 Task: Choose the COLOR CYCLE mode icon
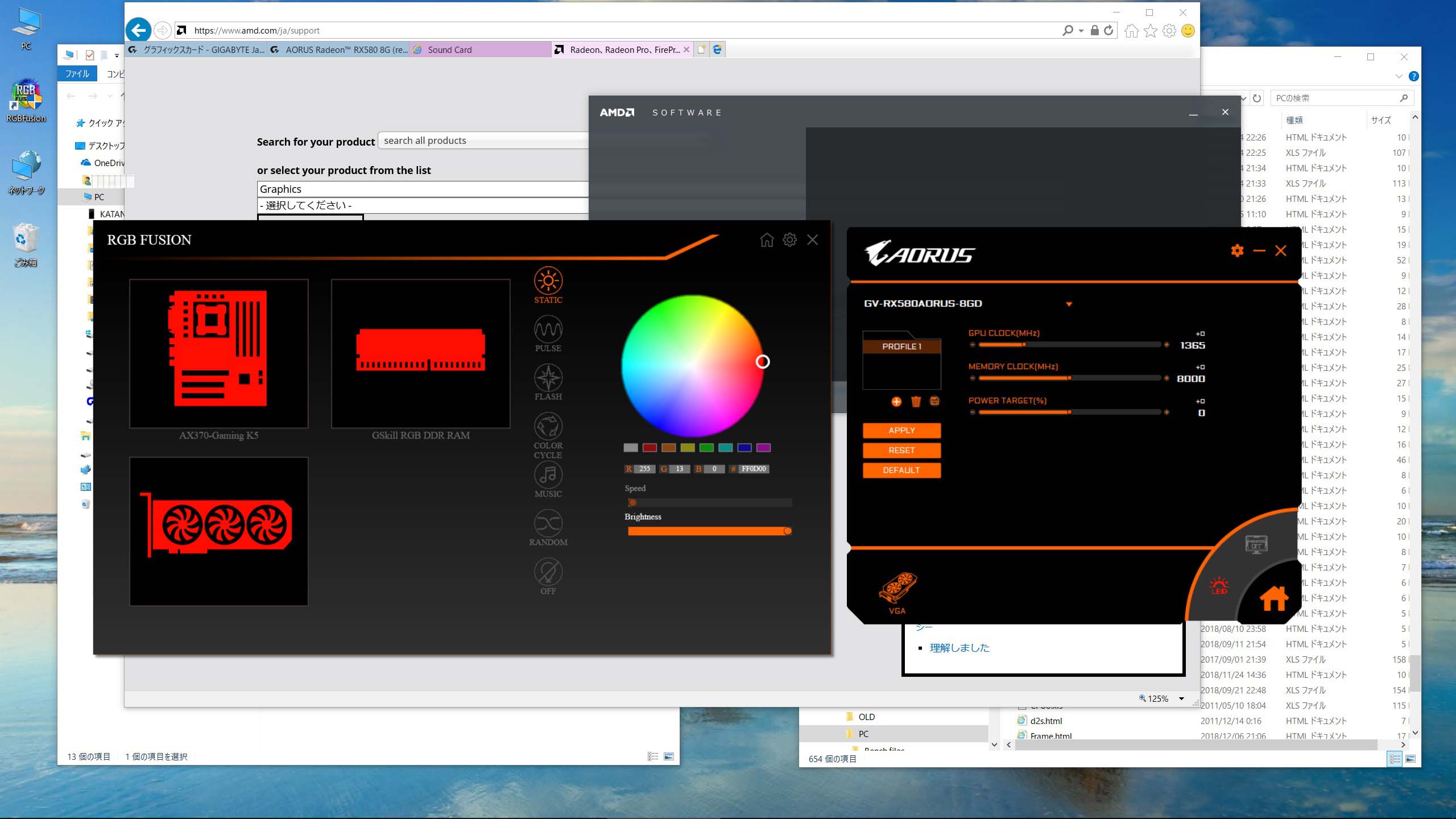pyautogui.click(x=548, y=427)
